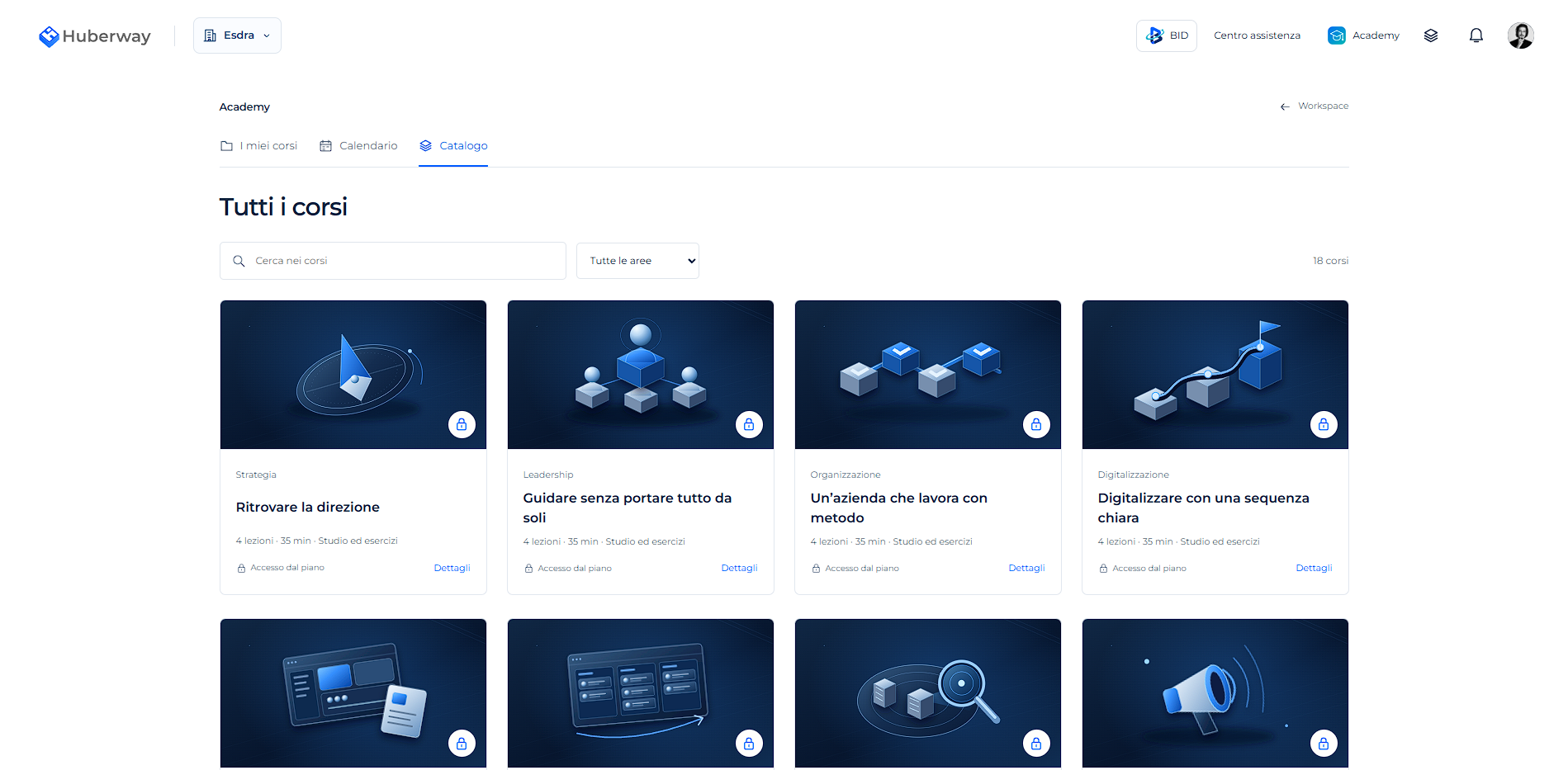
Task: Click lock icon on Un'azienda che lavora image
Action: 1036,424
